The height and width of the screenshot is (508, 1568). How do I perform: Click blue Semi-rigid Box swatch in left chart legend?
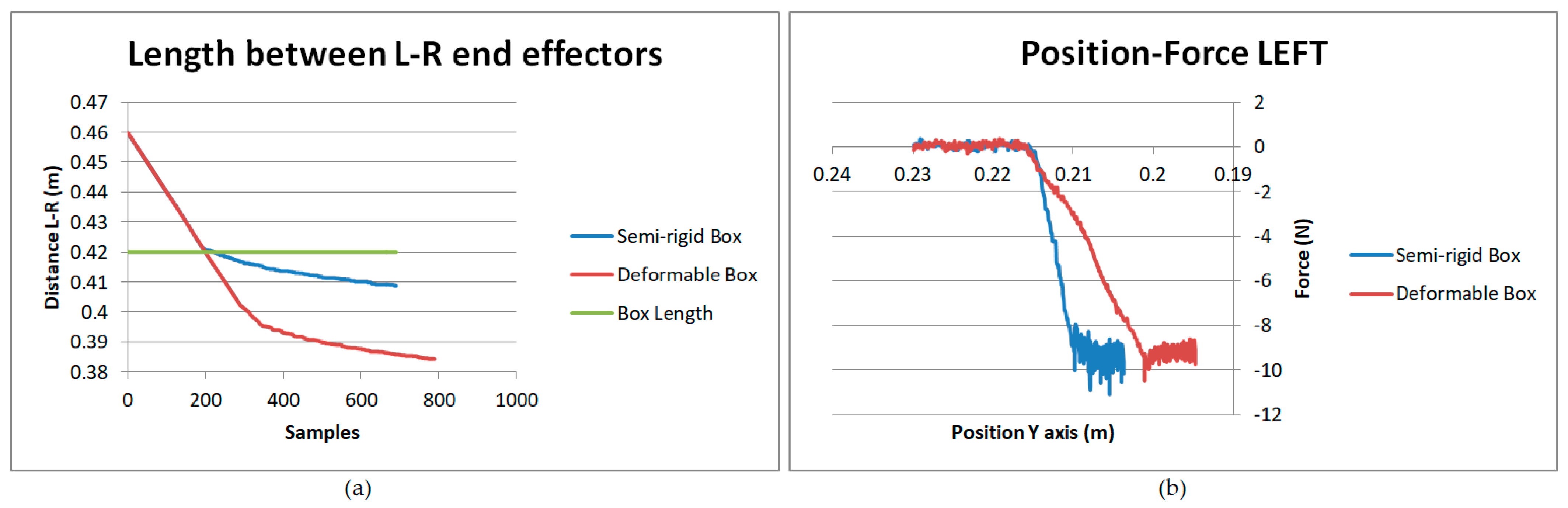(591, 236)
